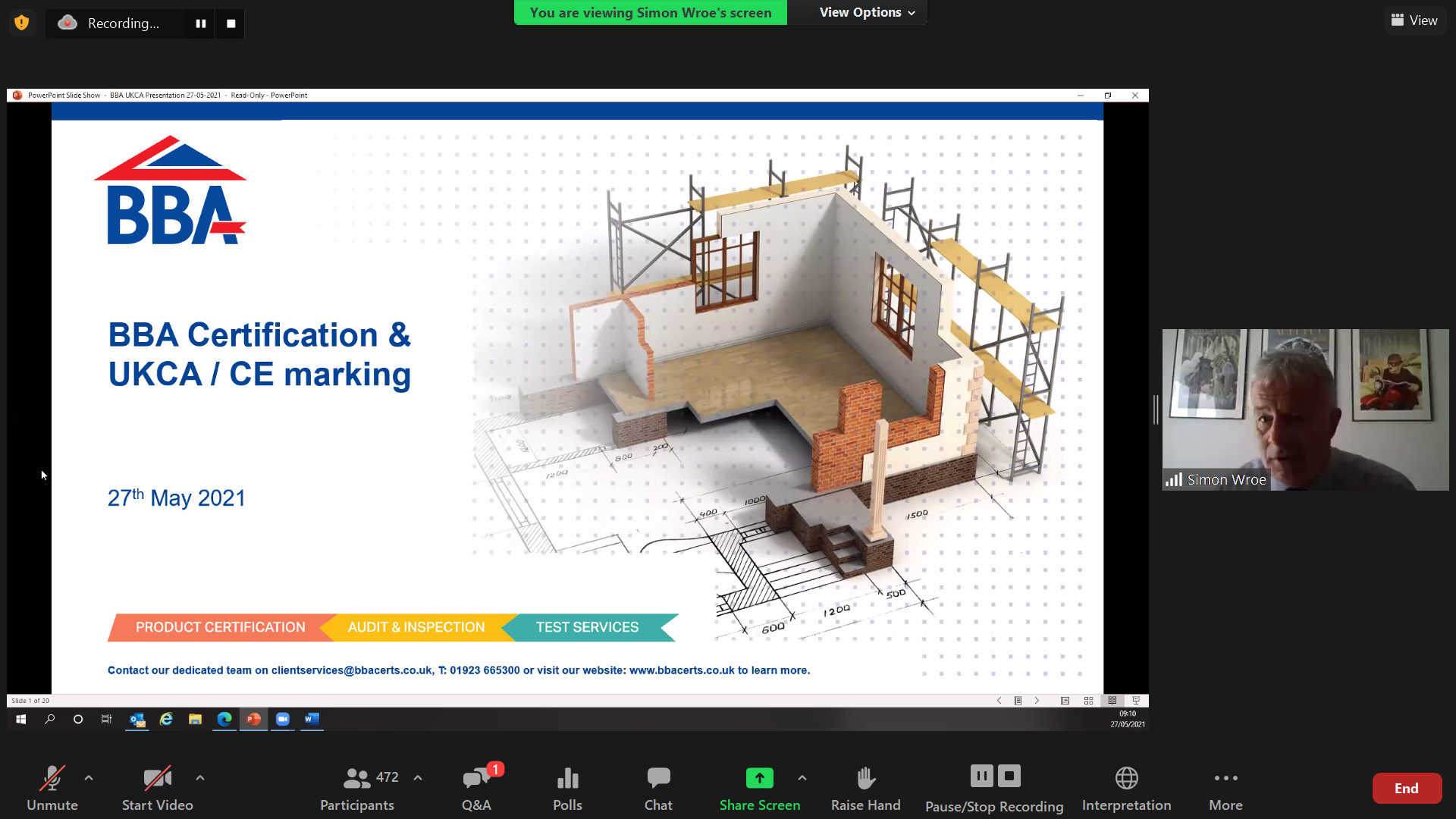This screenshot has height=819, width=1456.
Task: Minimize the PowerPoint slide show window
Action: [x=1081, y=96]
